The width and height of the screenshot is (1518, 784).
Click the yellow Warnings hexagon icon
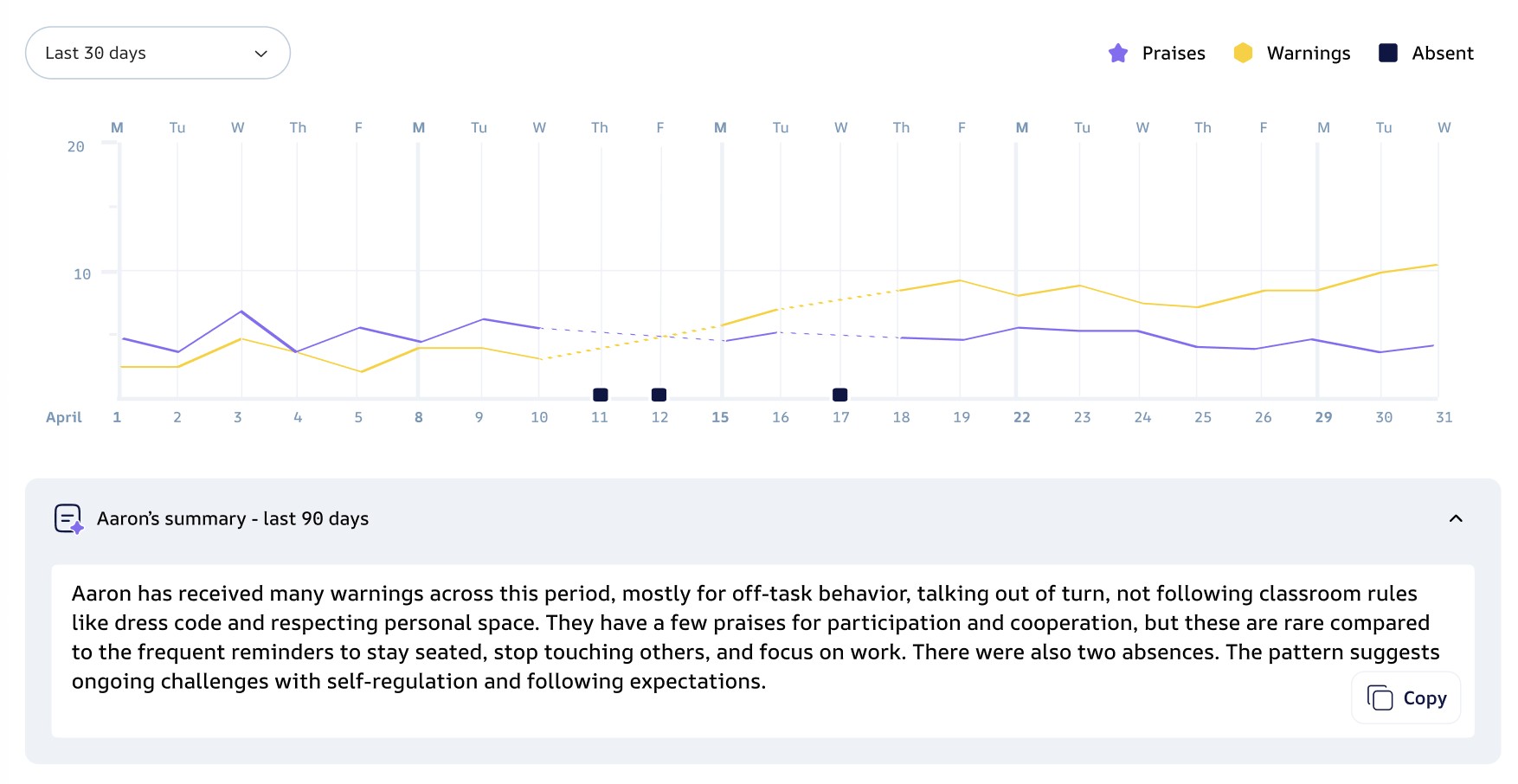[x=1243, y=53]
